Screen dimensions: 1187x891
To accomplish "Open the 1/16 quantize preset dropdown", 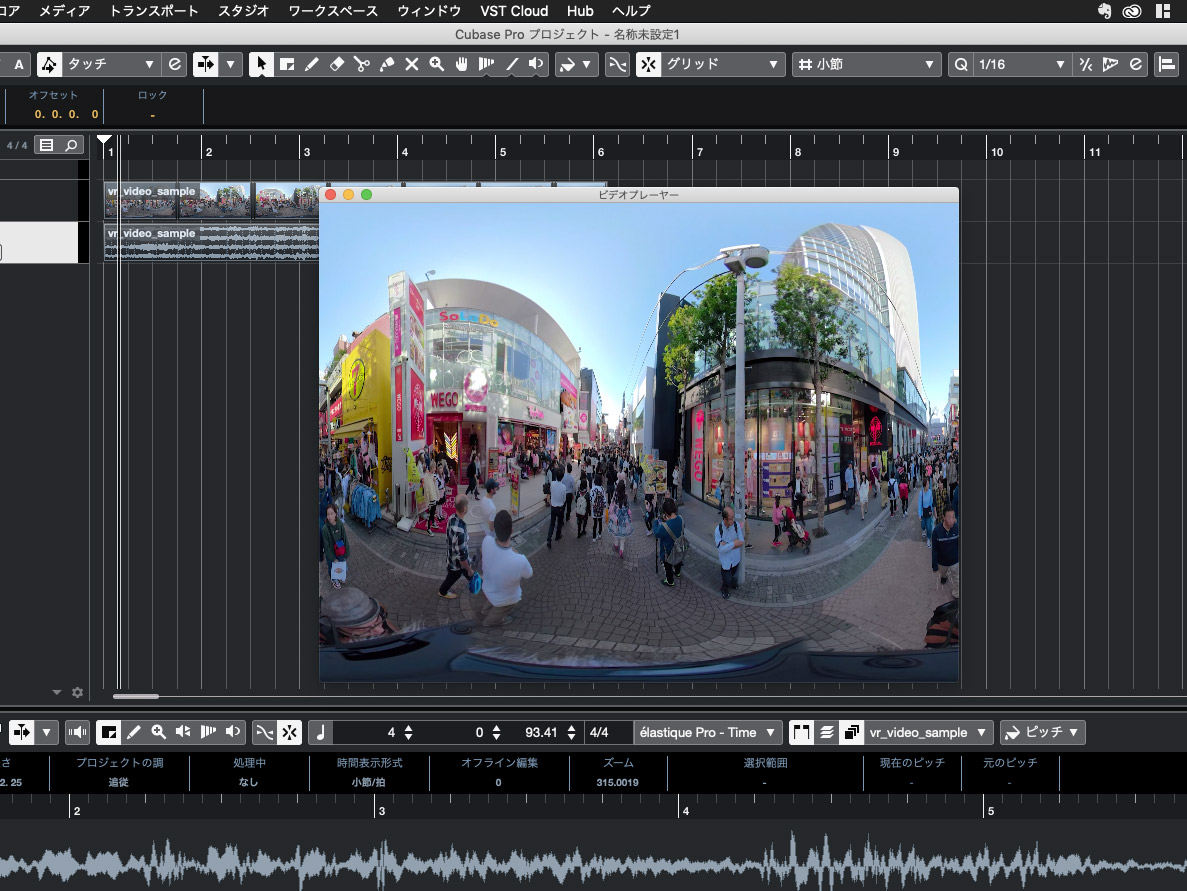I will (1021, 64).
